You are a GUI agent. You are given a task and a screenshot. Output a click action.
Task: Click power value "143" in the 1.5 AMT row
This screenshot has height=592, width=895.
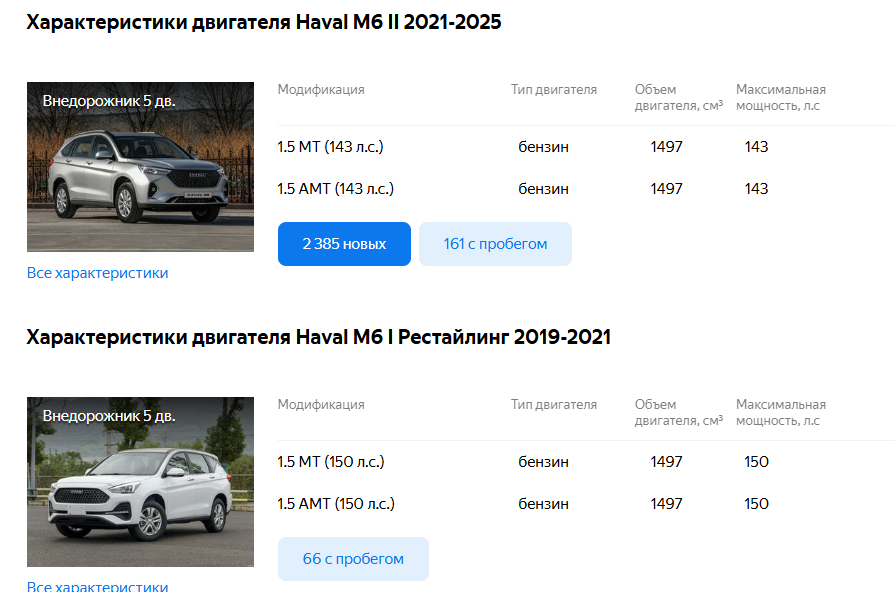click(x=756, y=189)
